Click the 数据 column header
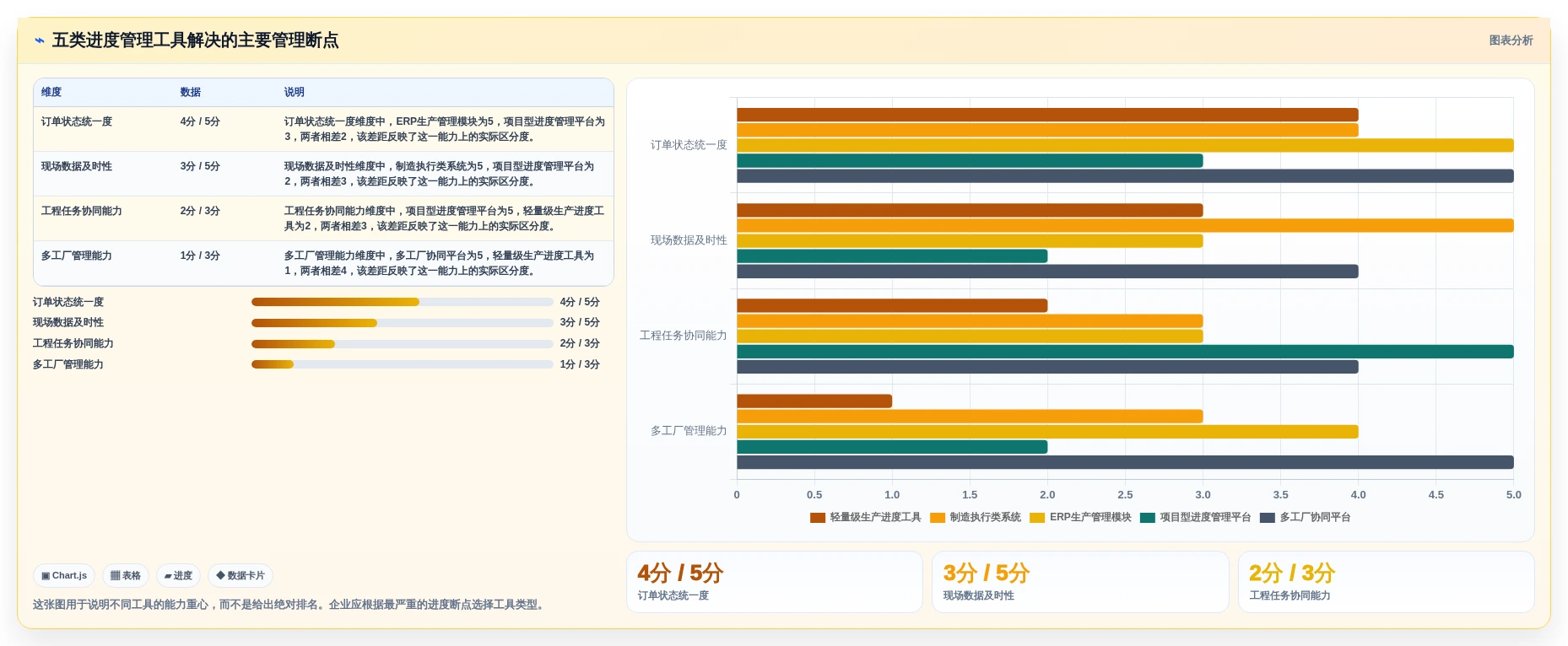This screenshot has width=1568, height=646. point(191,92)
